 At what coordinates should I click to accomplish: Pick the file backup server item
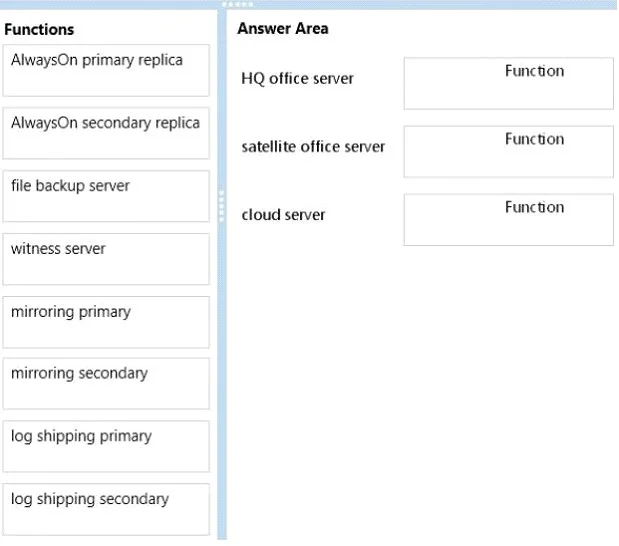106,196
